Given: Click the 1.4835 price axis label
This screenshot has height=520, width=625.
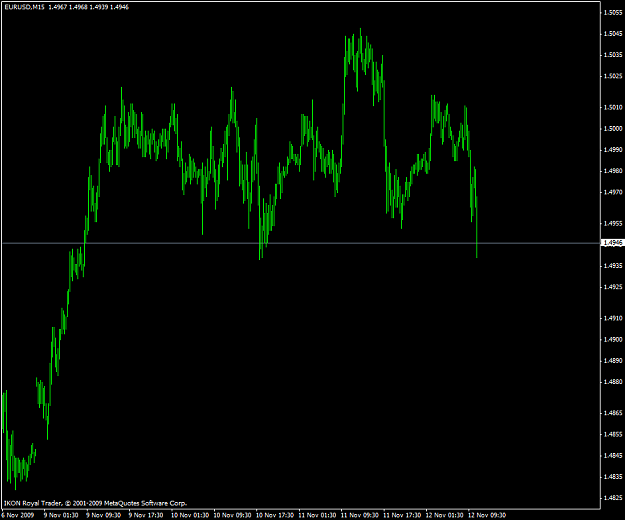Looking at the screenshot, I should (x=613, y=477).
